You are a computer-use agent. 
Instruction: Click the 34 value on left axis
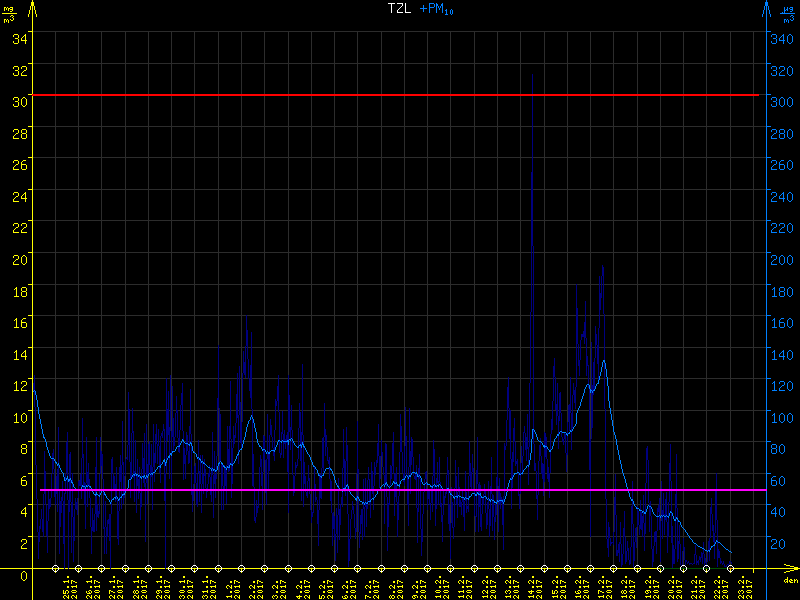[x=18, y=38]
